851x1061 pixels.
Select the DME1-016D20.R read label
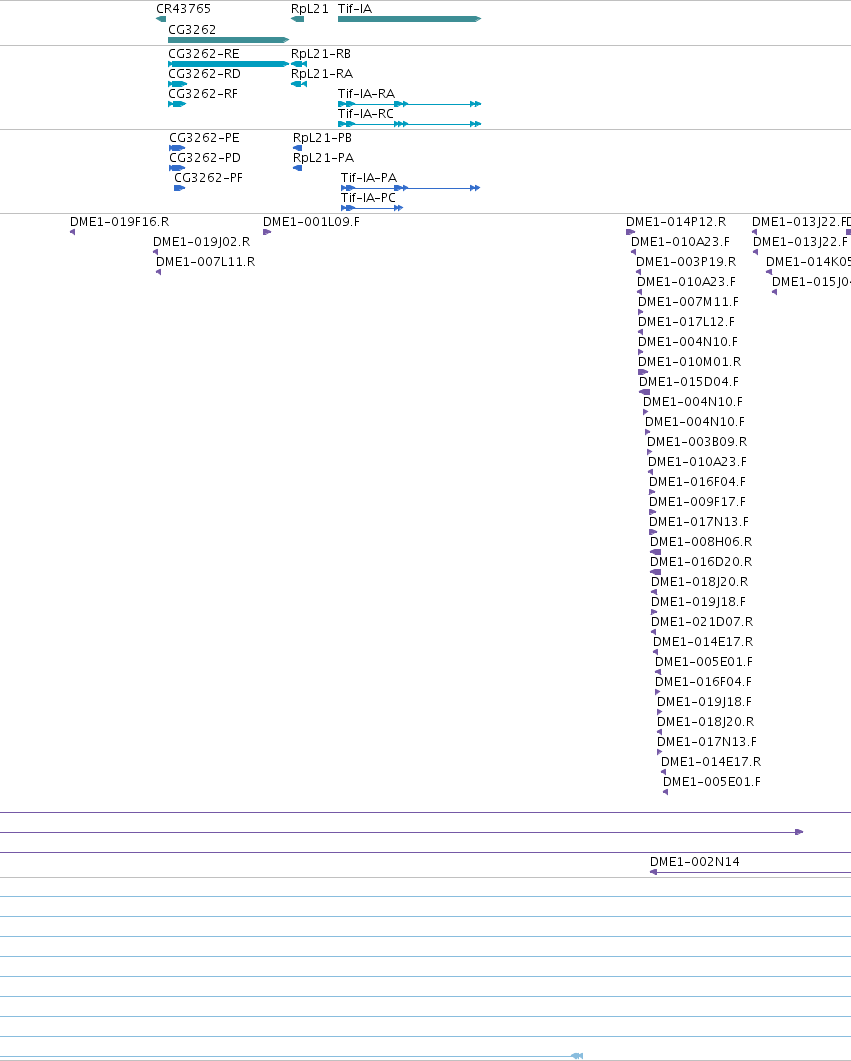tap(702, 562)
